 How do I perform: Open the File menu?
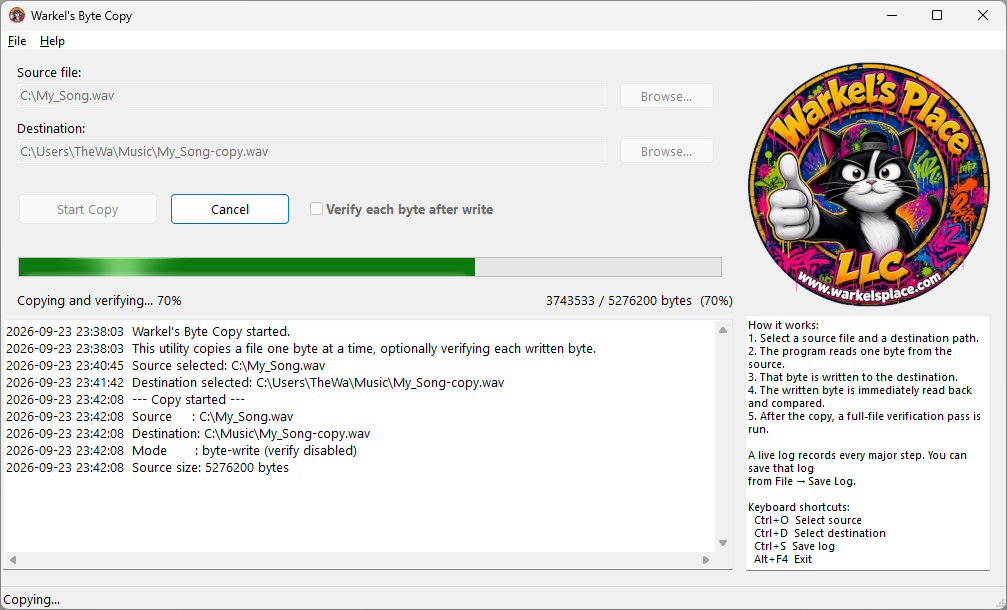tap(17, 41)
